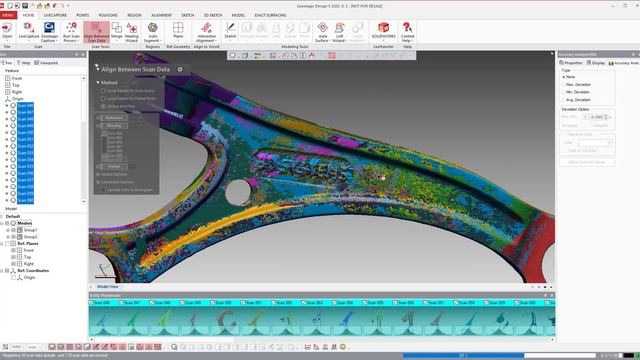Open the Loft Wizard
The height and width of the screenshot is (360, 640).
pos(339,32)
